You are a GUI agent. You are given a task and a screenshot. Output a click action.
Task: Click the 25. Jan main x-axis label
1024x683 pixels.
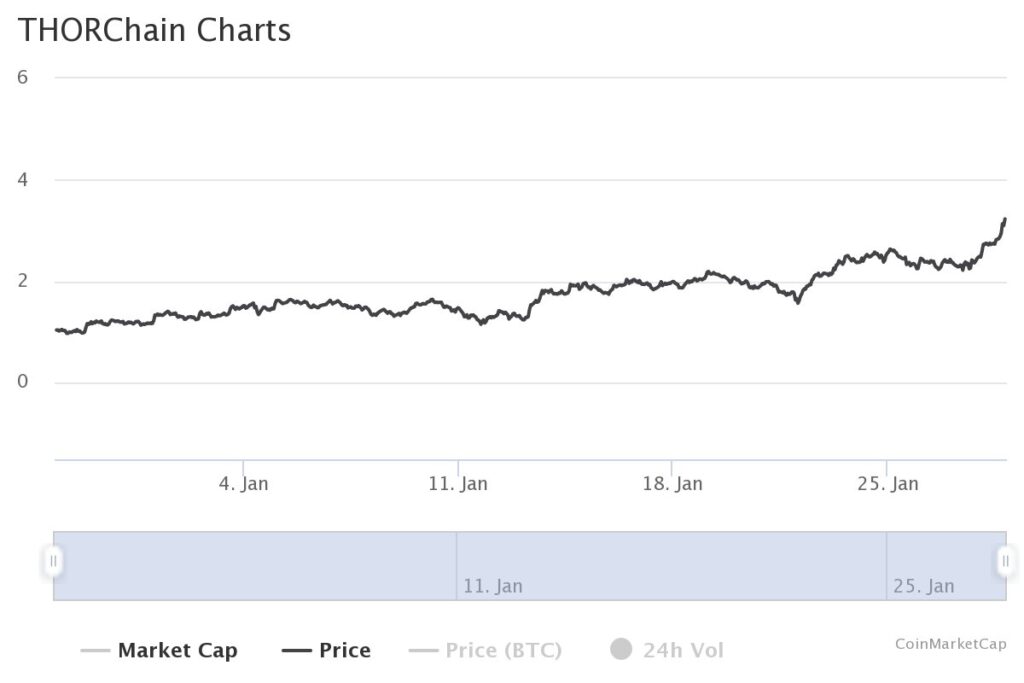tap(888, 484)
